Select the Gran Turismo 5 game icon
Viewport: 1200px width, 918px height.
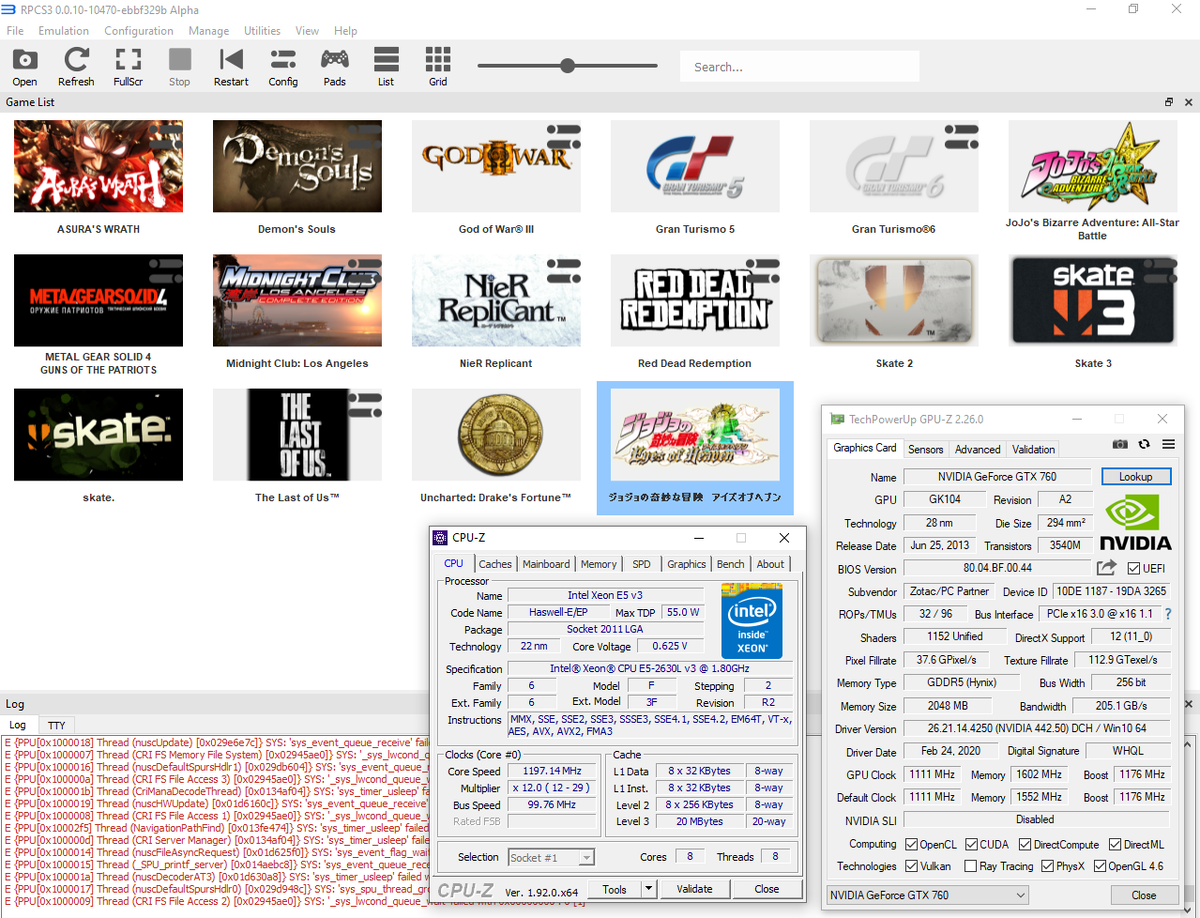coord(695,166)
